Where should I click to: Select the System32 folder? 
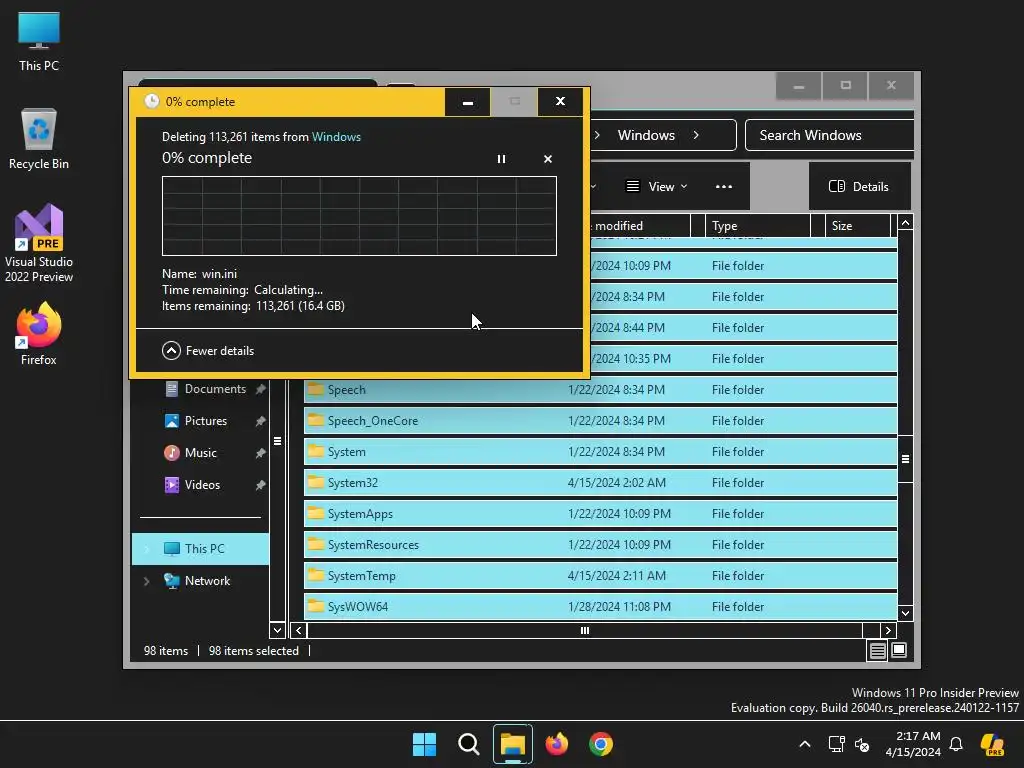tap(600, 483)
